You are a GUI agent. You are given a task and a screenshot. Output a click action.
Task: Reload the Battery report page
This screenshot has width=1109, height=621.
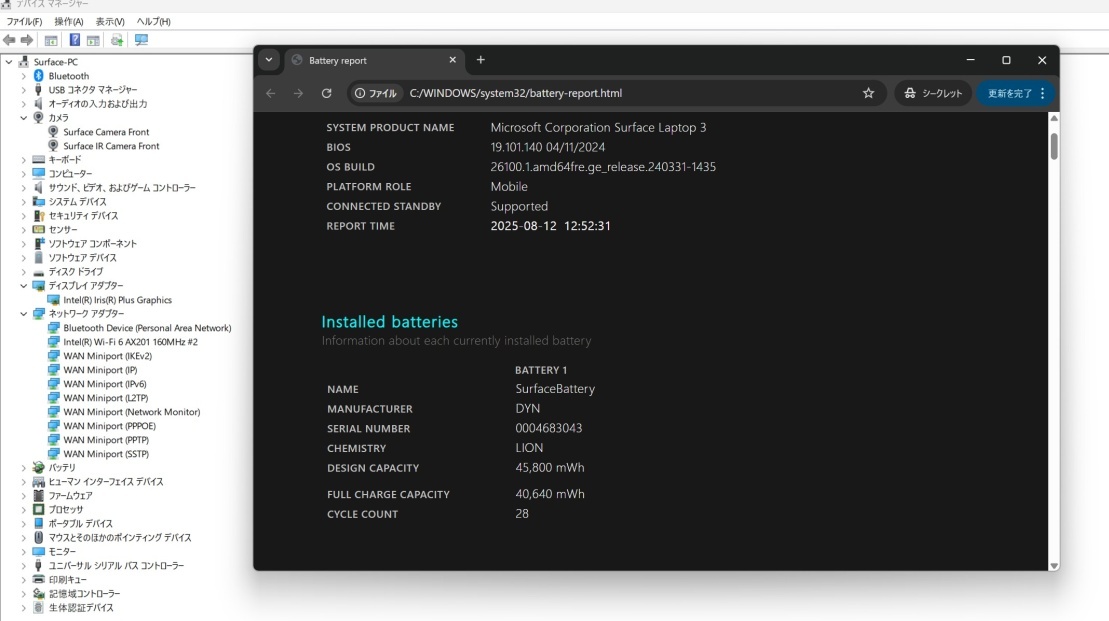coord(326,93)
